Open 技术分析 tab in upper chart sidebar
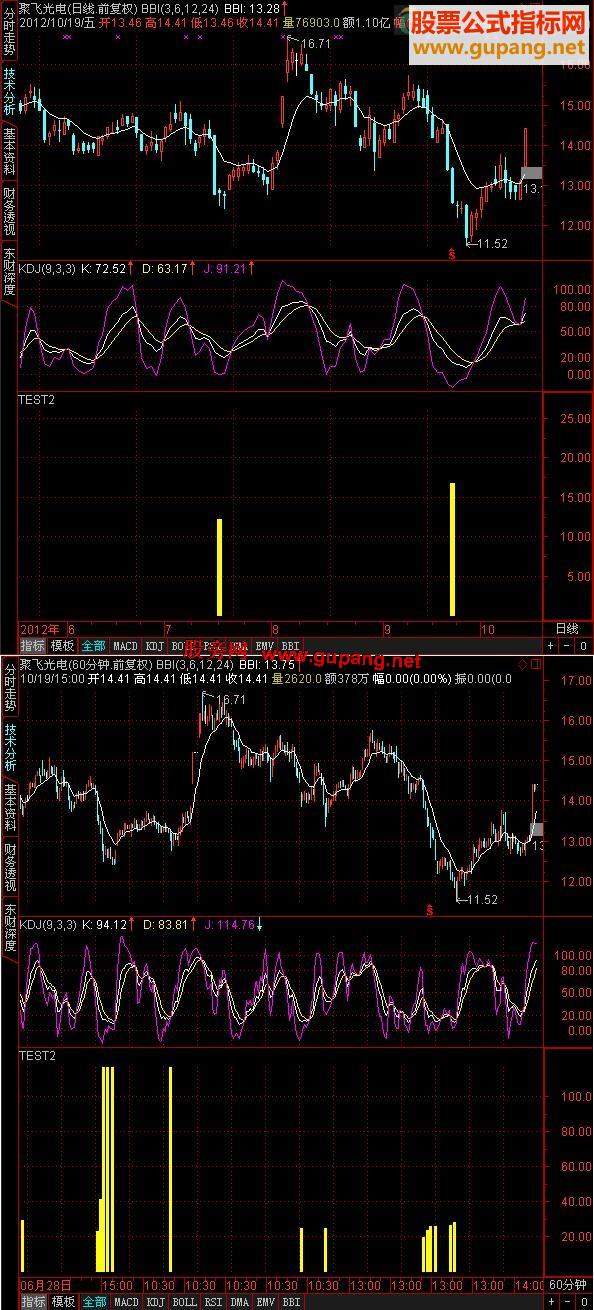The width and height of the screenshot is (594, 1310). click(x=9, y=92)
